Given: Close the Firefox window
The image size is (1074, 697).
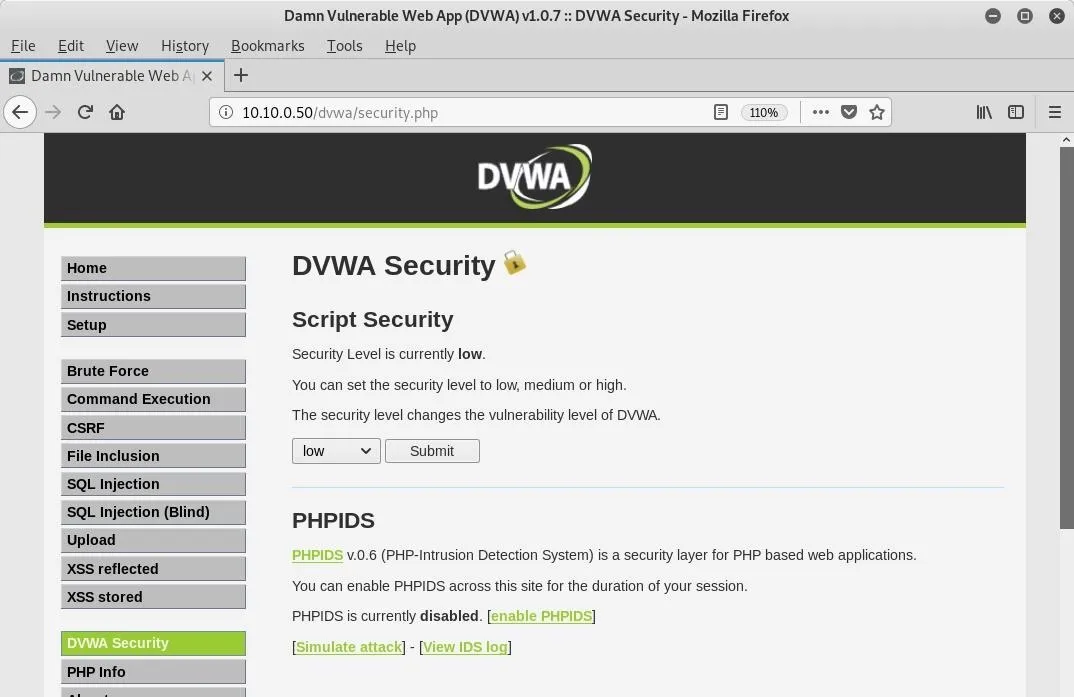Looking at the screenshot, I should [1057, 16].
